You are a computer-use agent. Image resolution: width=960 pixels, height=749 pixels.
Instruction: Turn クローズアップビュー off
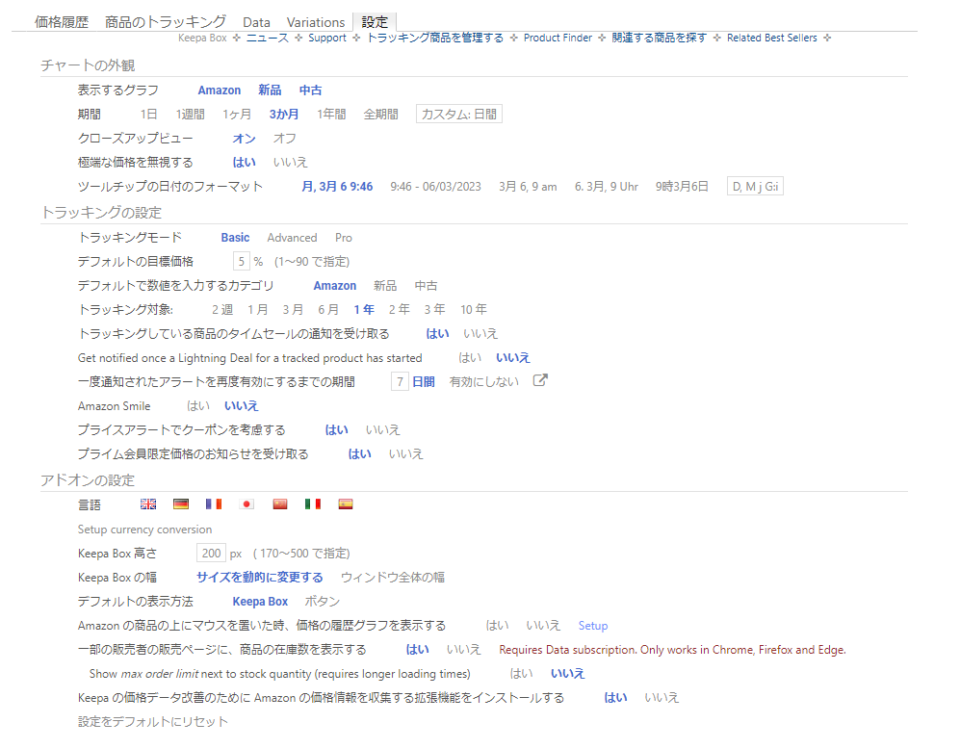tap(284, 137)
